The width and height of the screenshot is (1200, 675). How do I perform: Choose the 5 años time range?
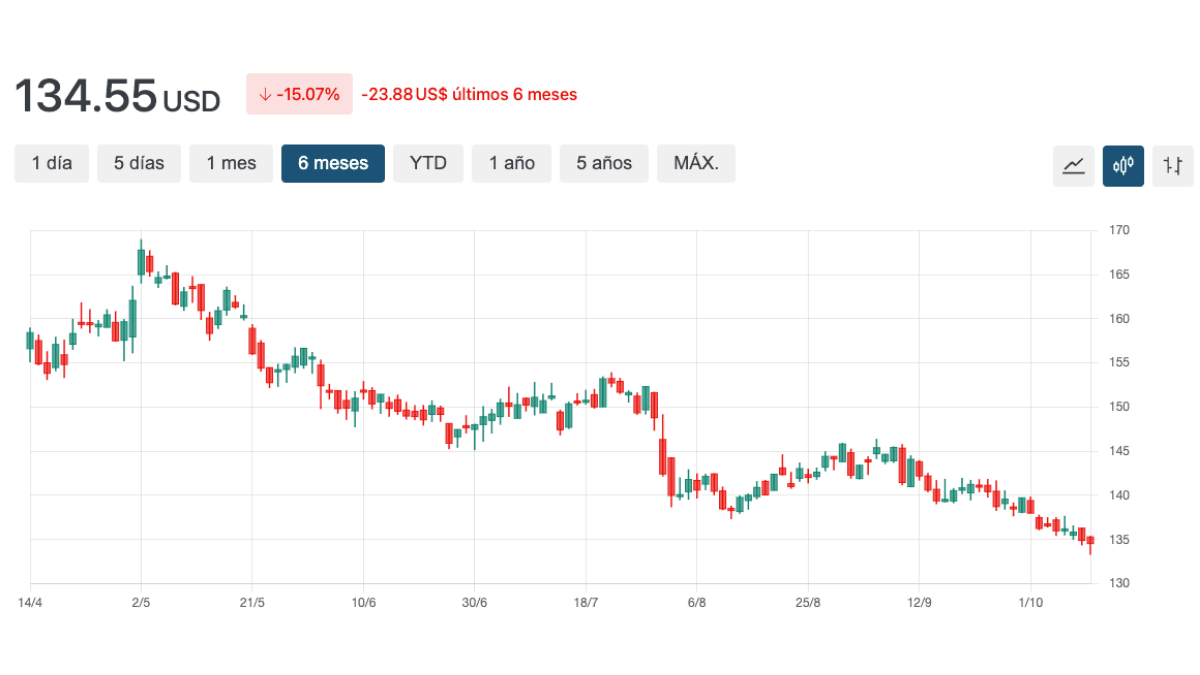click(x=604, y=163)
